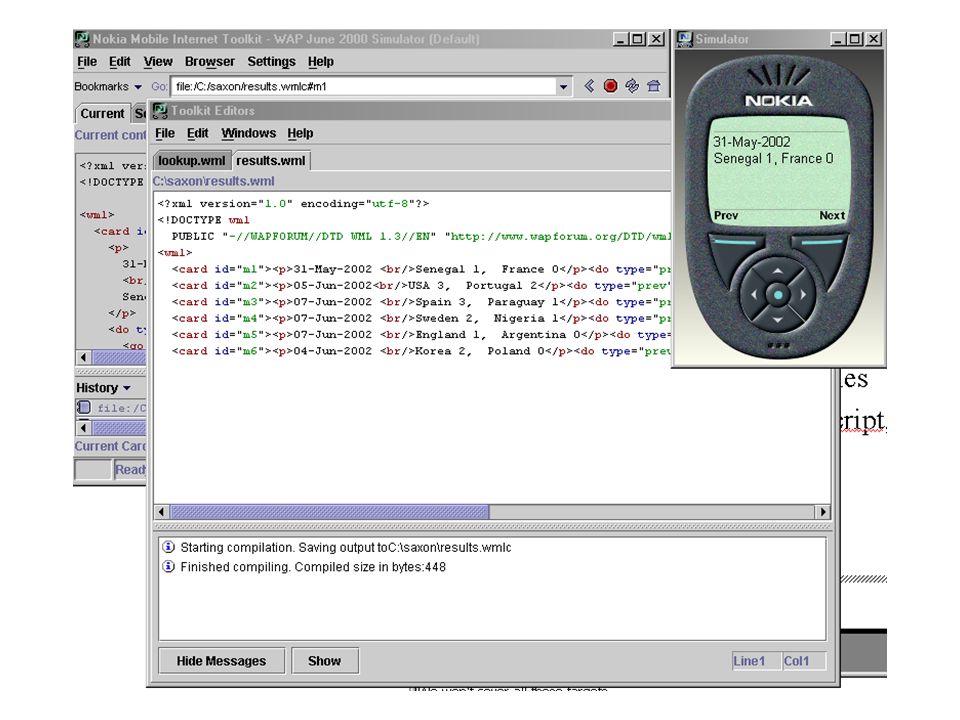Click the 31-May-2002 text on phone screen
Image resolution: width=960 pixels, height=720 pixels.
752,142
